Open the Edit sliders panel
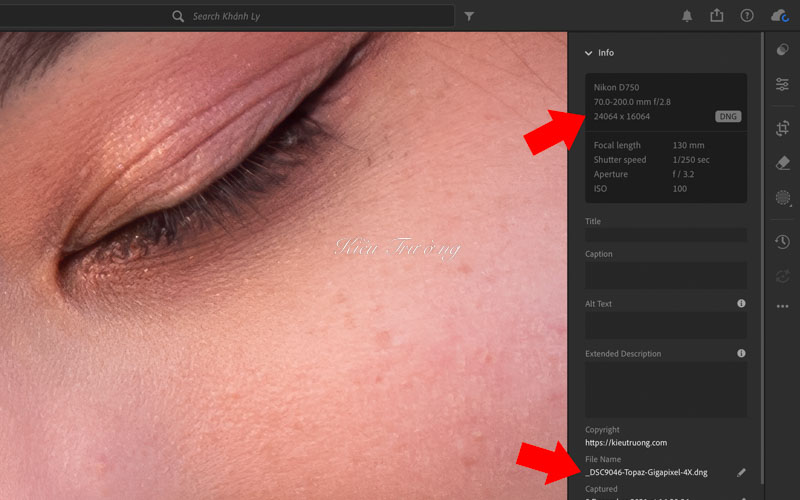800x500 pixels. point(783,84)
